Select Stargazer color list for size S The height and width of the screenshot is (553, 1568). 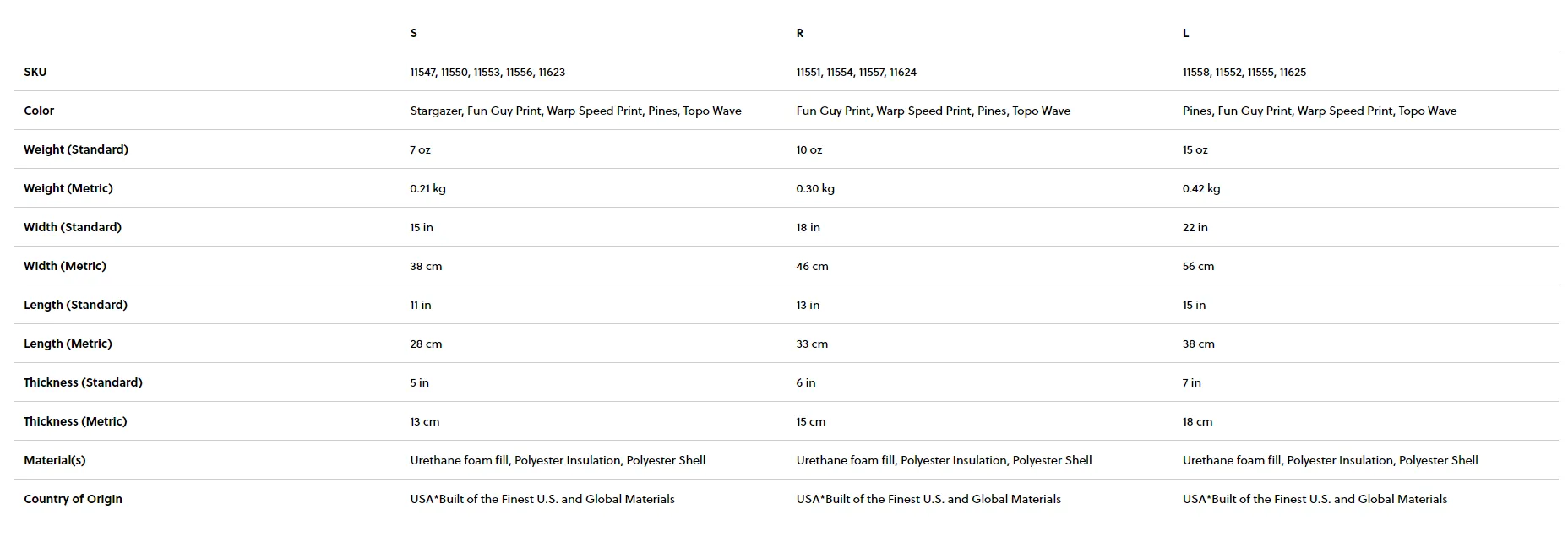pos(575,111)
